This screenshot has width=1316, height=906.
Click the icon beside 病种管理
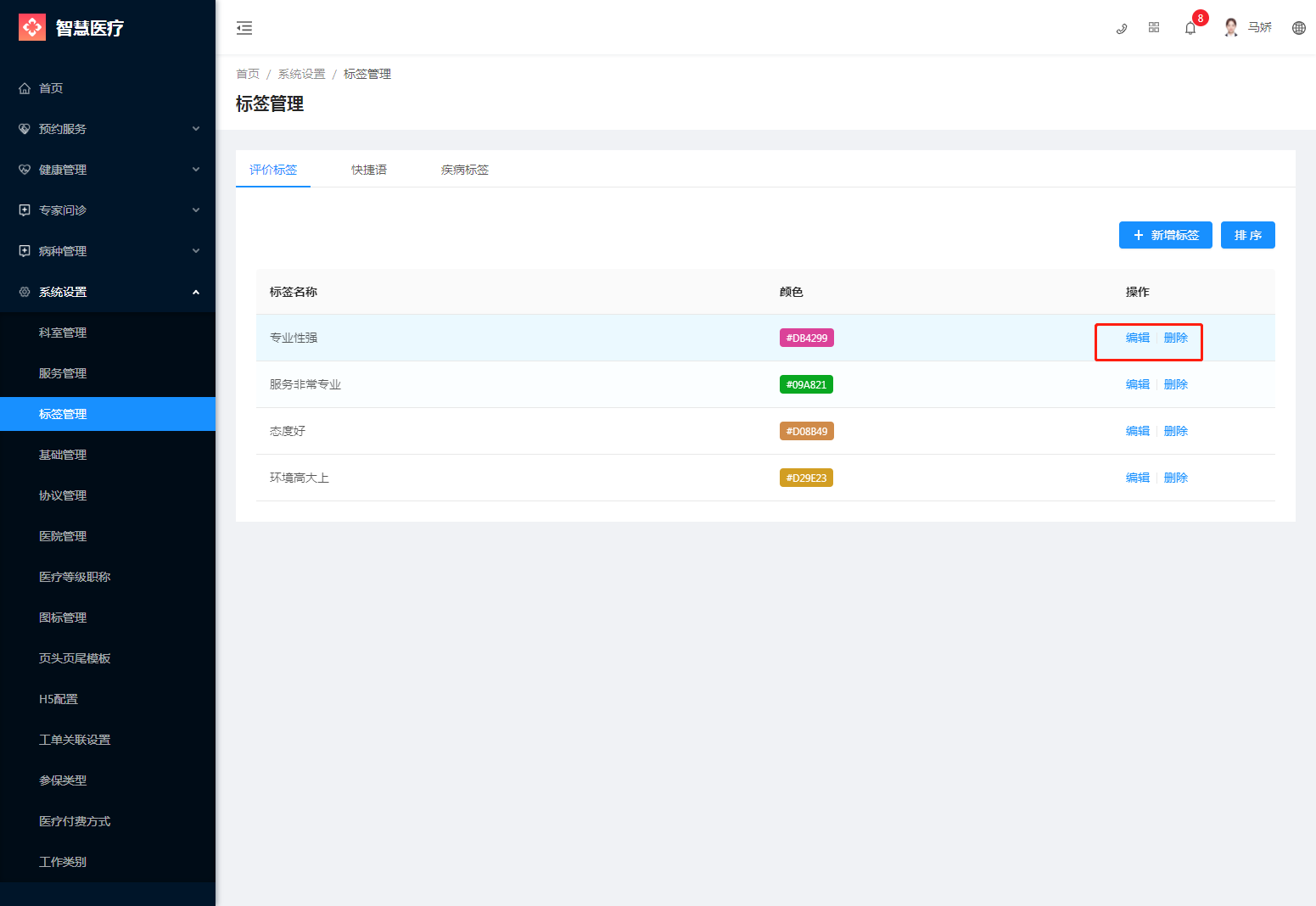25,251
